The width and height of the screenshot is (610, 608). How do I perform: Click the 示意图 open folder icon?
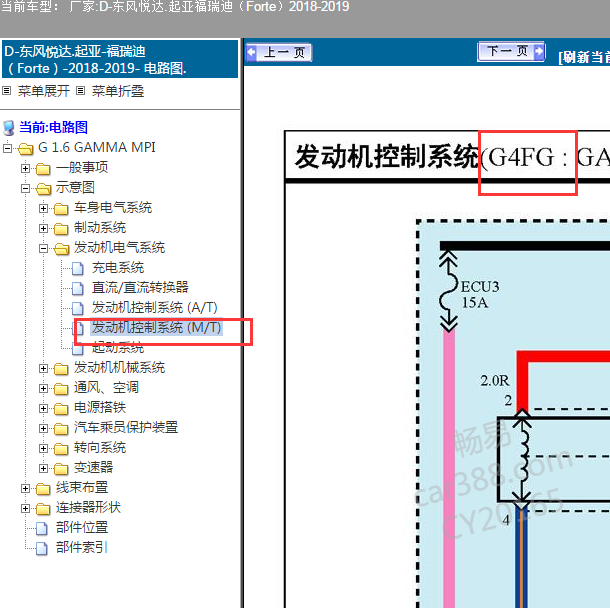click(x=44, y=189)
